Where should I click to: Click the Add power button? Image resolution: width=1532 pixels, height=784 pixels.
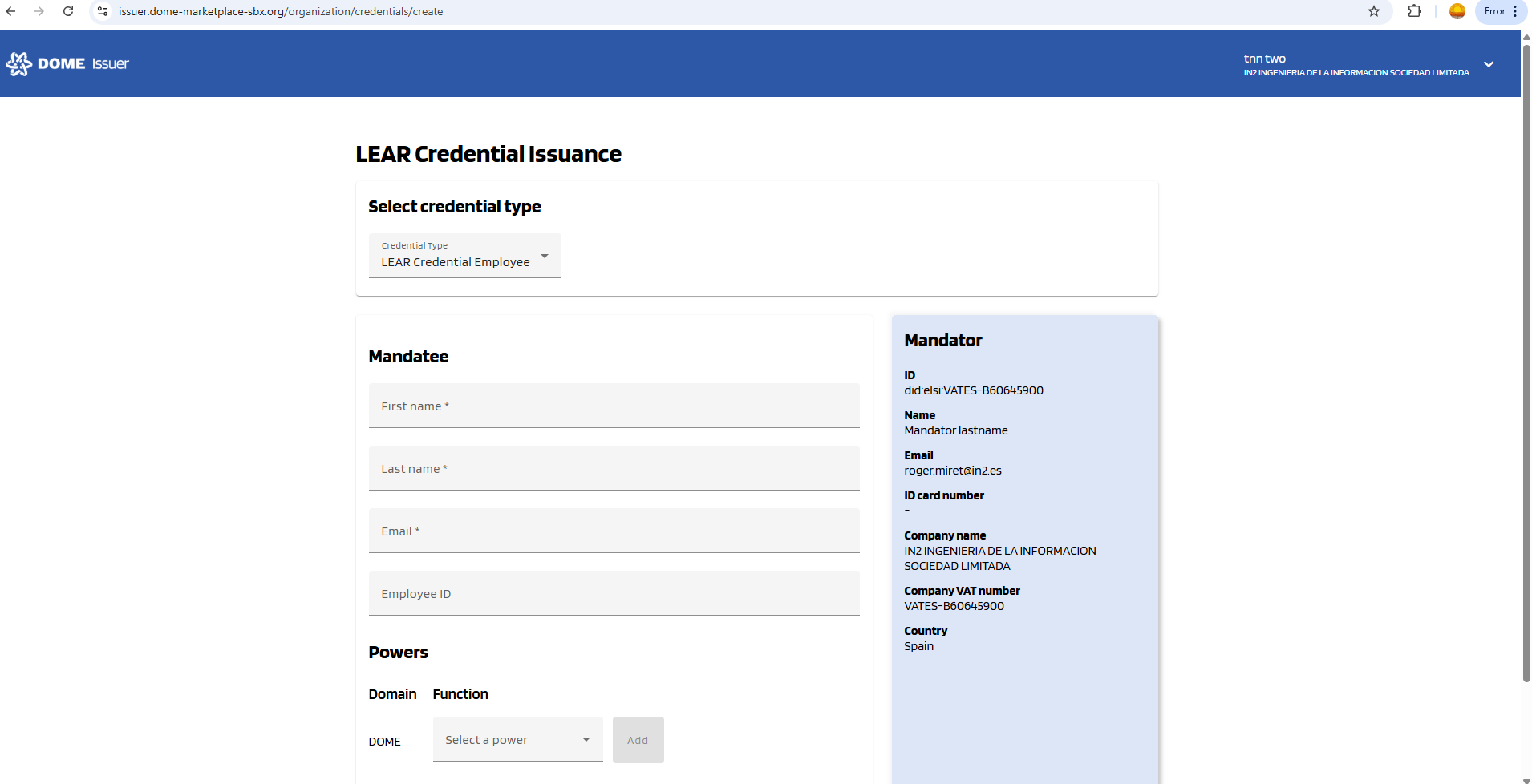(x=638, y=739)
